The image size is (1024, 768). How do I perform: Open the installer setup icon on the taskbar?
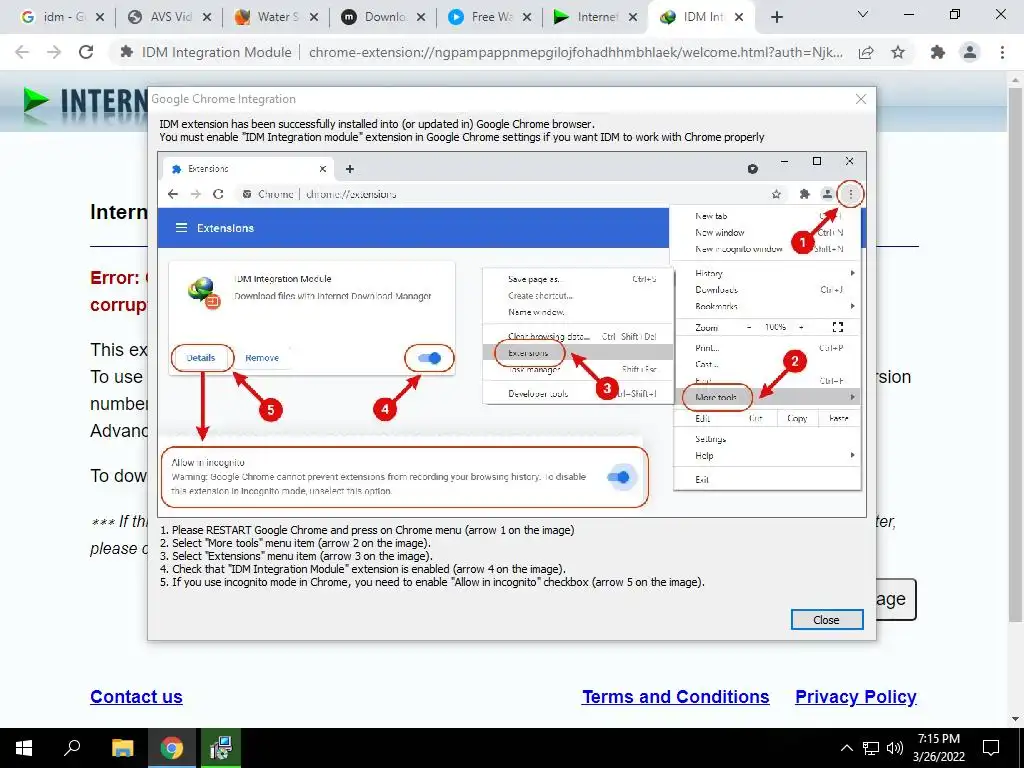click(221, 748)
